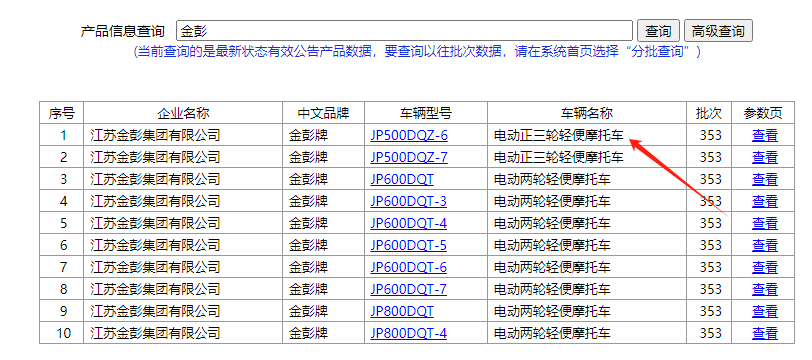Click the 中文品牌 column header
This screenshot has height=360, width=812.
[324, 113]
